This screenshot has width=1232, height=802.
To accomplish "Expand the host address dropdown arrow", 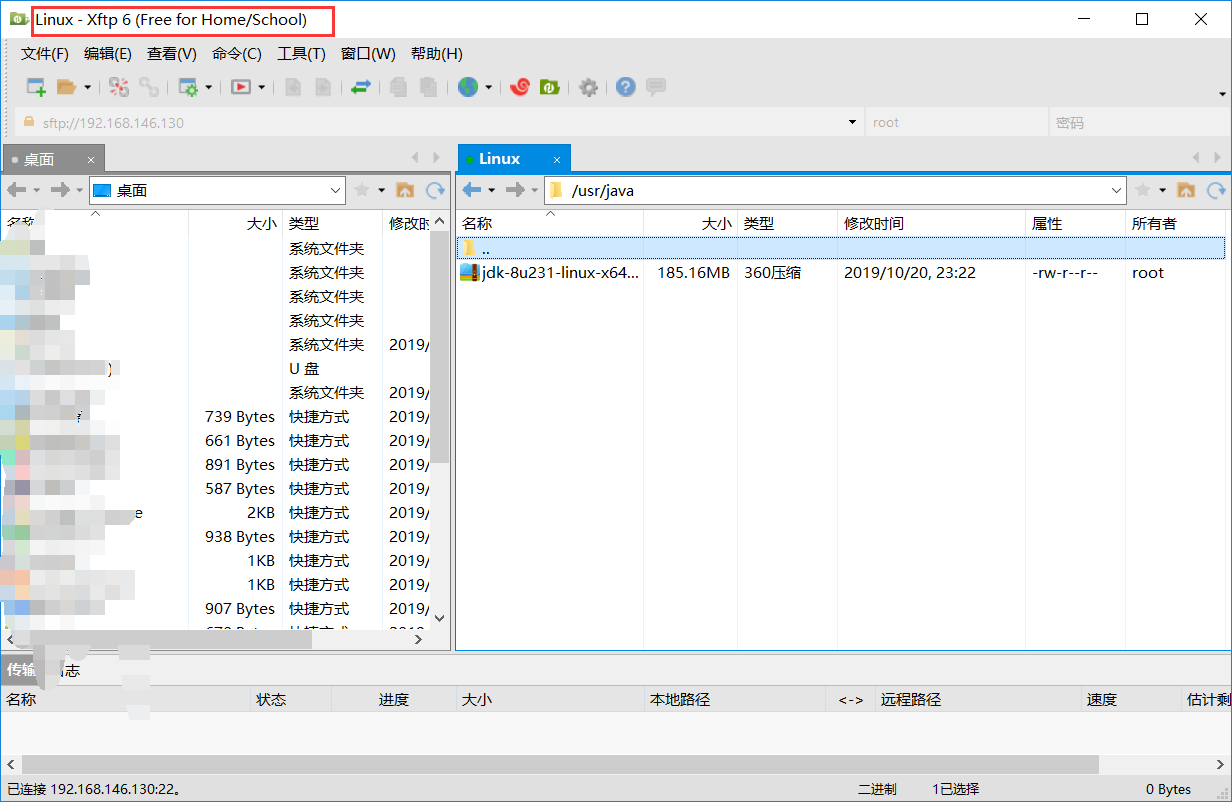I will (x=853, y=123).
